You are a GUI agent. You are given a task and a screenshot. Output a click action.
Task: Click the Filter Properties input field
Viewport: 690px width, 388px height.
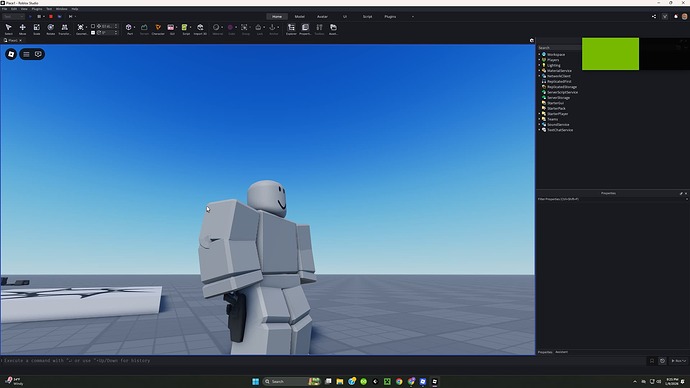pos(613,199)
